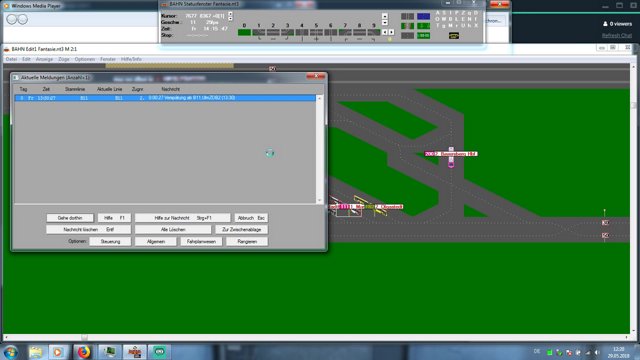
Task: Open Firefox from the taskbar
Action: [83, 352]
